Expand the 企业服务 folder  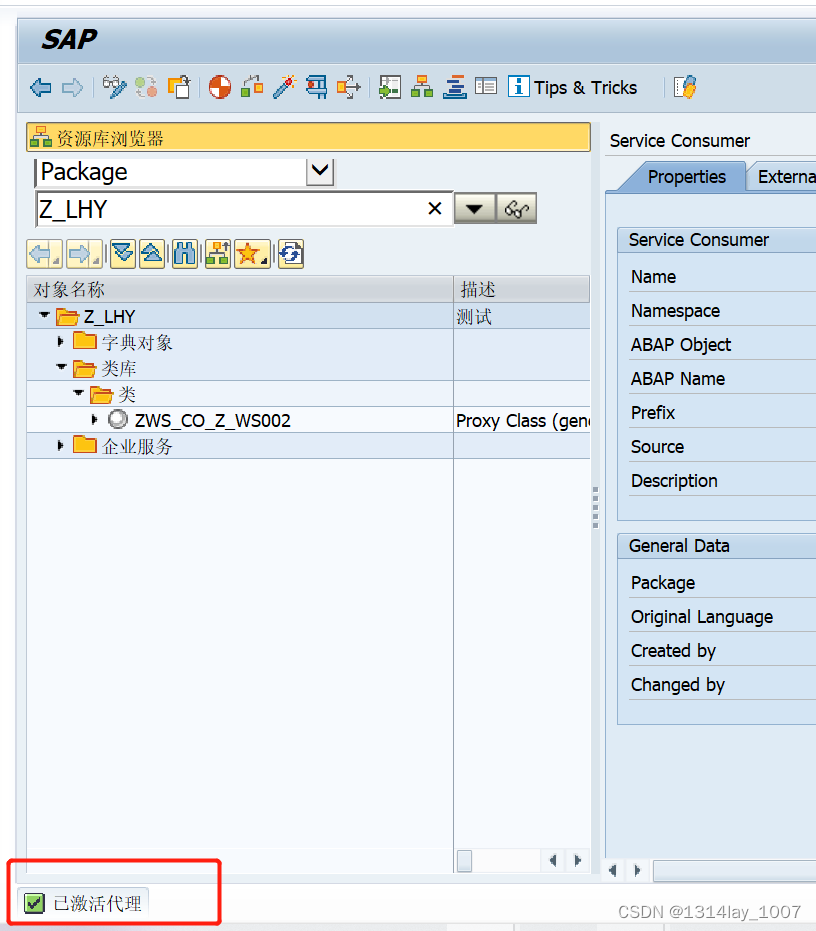pos(60,445)
